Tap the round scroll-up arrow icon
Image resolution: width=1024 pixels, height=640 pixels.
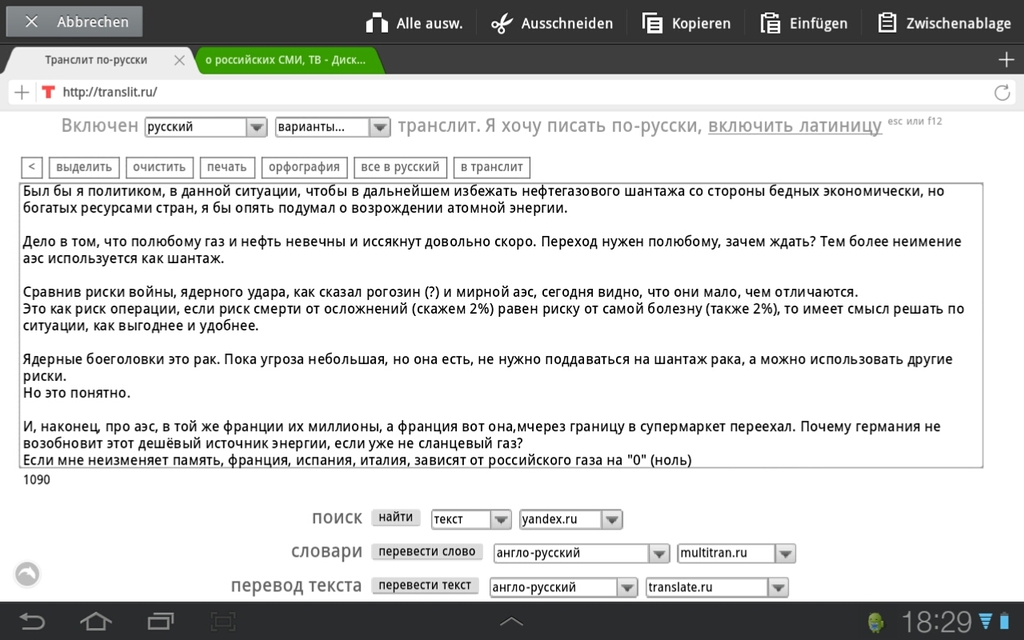27,574
